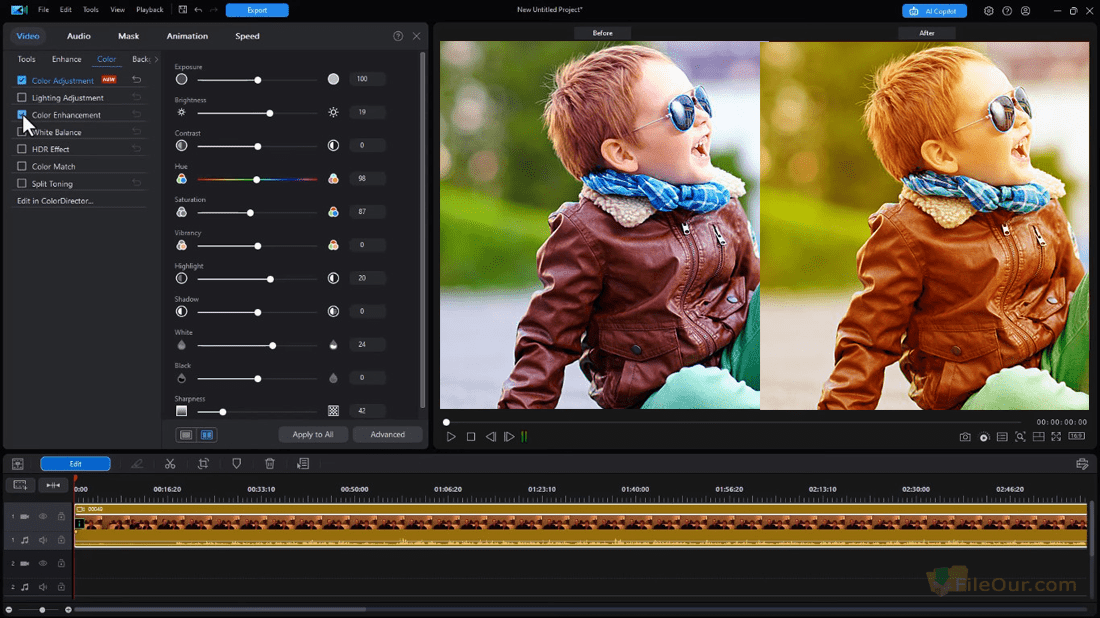Screen dimensions: 1100x618
Task: Open settings gear icon in title bar
Action: click(x=988, y=11)
